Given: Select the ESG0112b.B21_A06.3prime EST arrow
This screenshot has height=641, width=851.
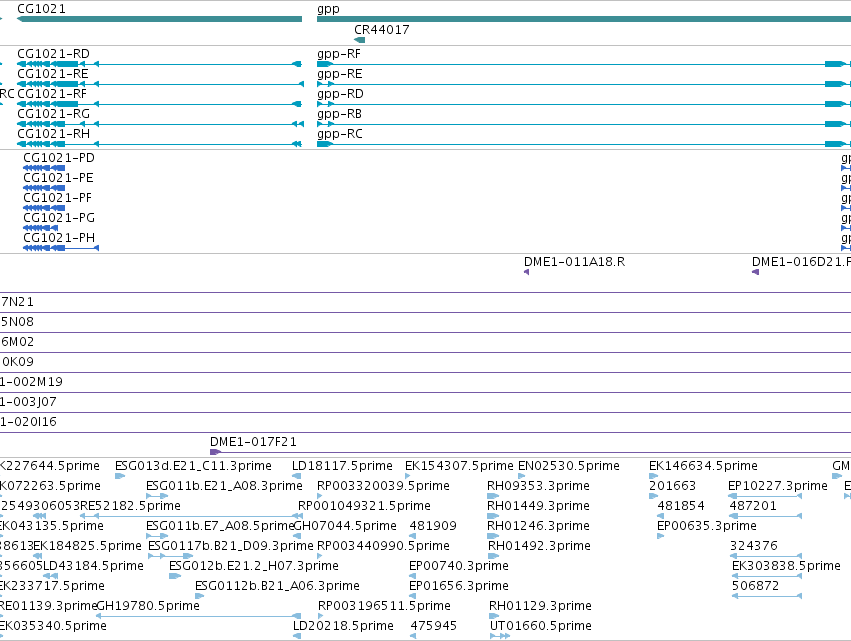Looking at the screenshot, I should 200,596.
